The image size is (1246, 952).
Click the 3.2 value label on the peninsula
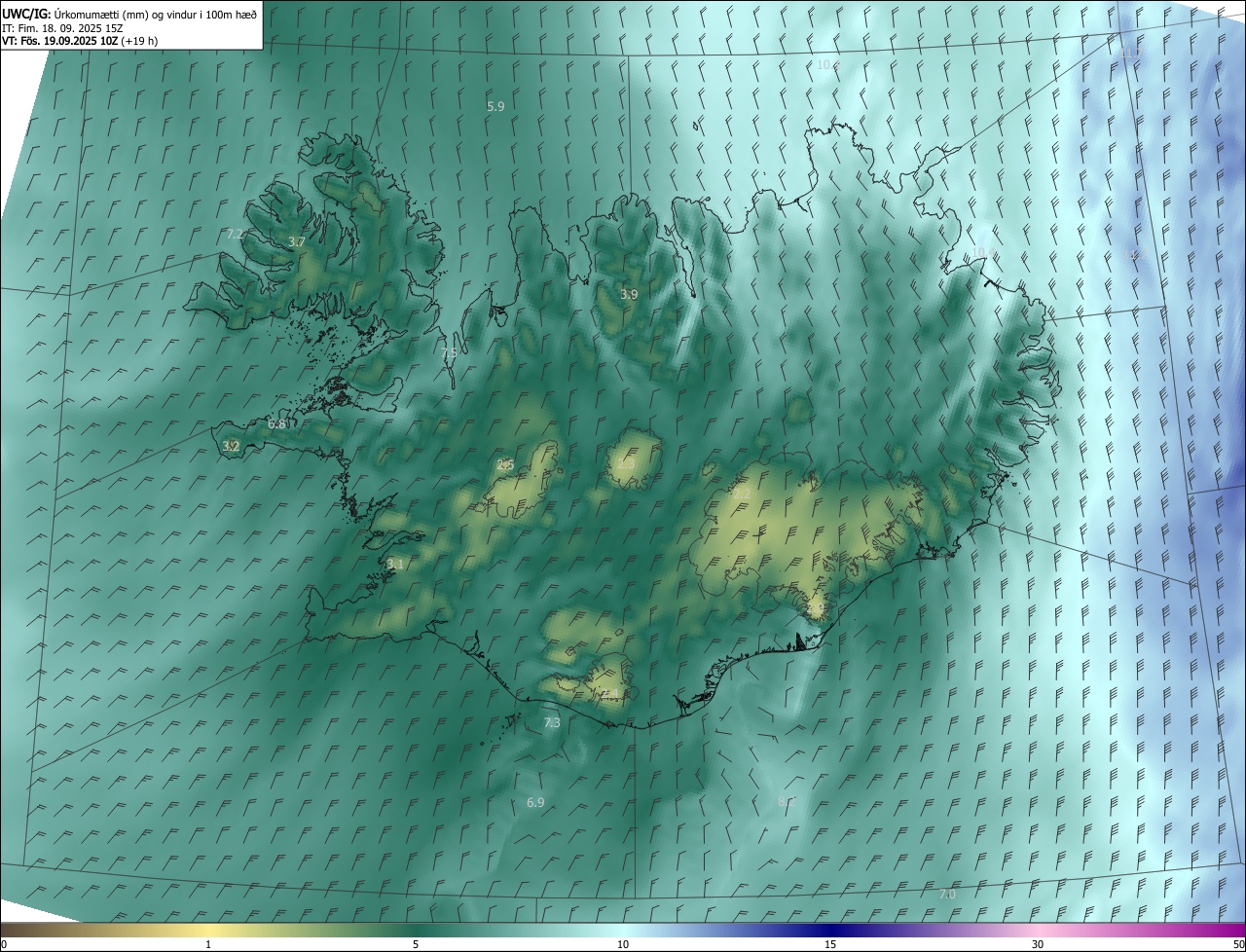pyautogui.click(x=231, y=446)
